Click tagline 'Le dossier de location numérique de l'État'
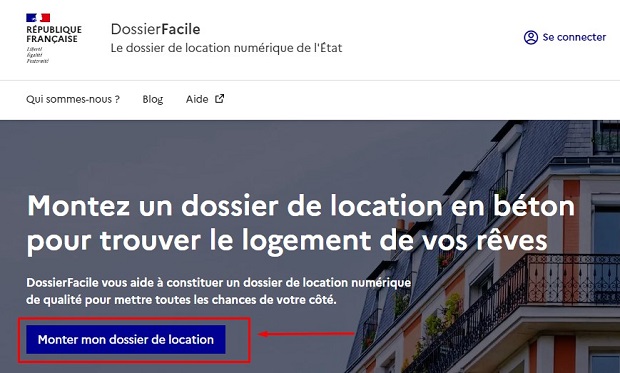 [226, 48]
